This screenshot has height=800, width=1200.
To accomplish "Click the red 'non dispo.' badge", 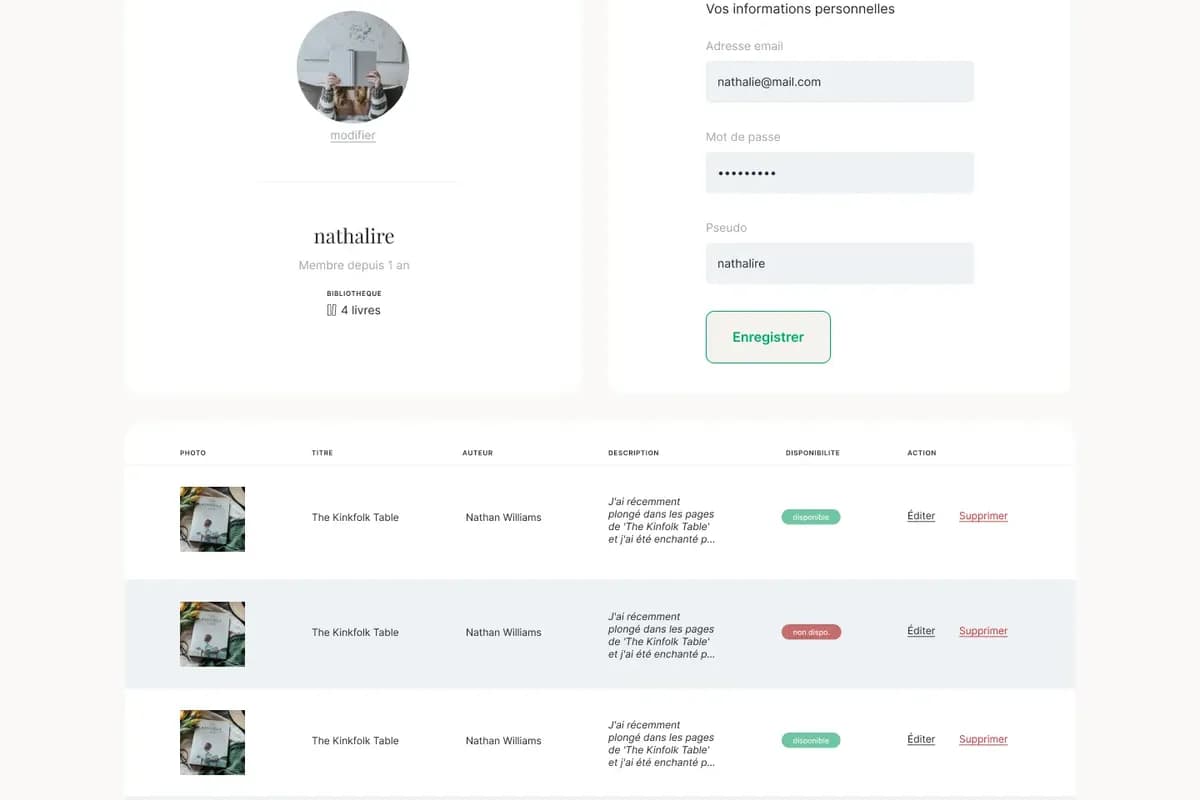I will coord(810,632).
